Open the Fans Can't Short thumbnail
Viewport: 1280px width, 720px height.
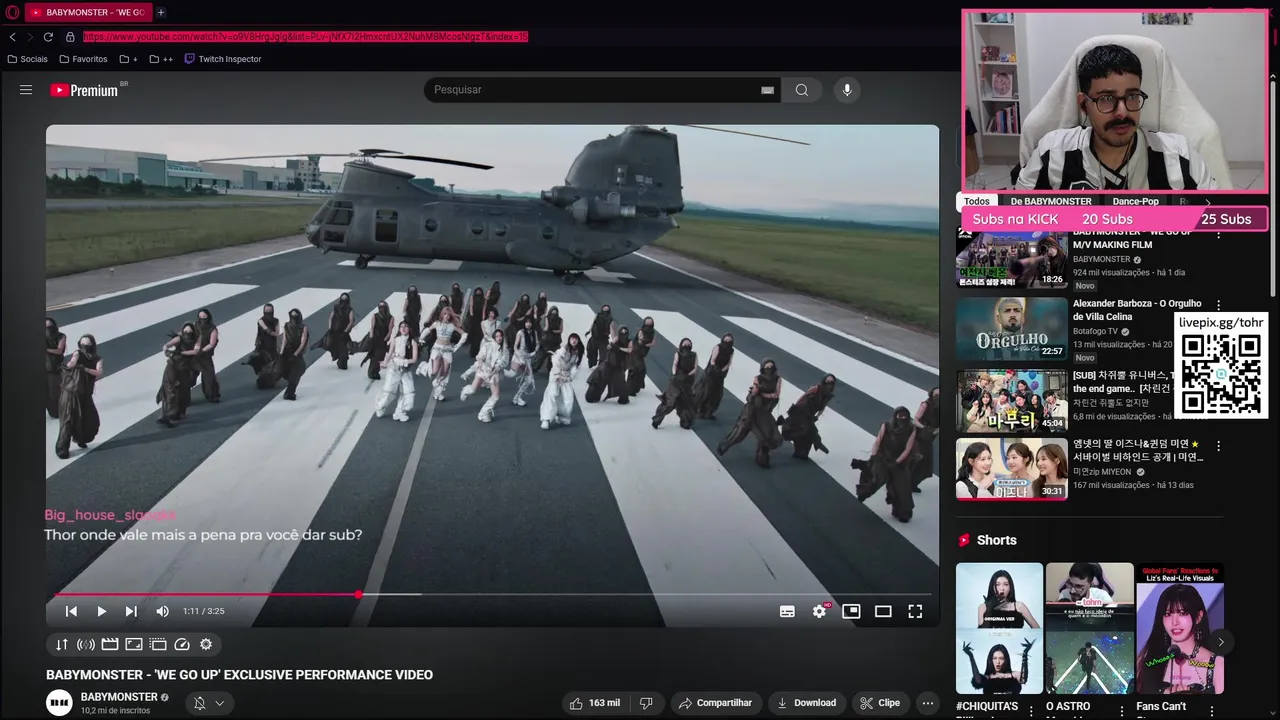pos(1179,628)
